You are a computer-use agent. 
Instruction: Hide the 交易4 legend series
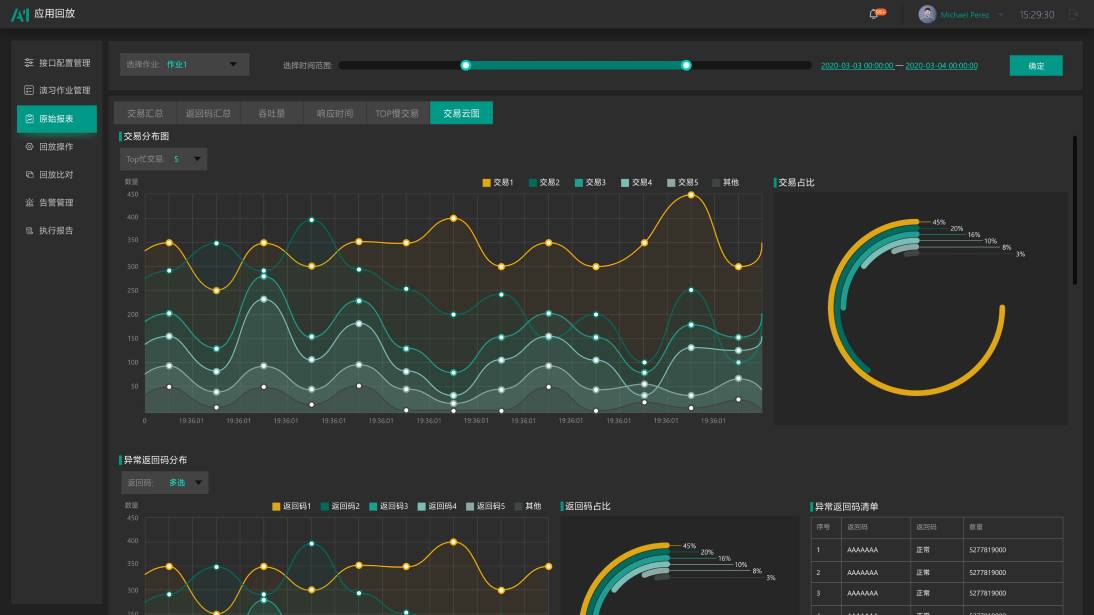[636, 182]
